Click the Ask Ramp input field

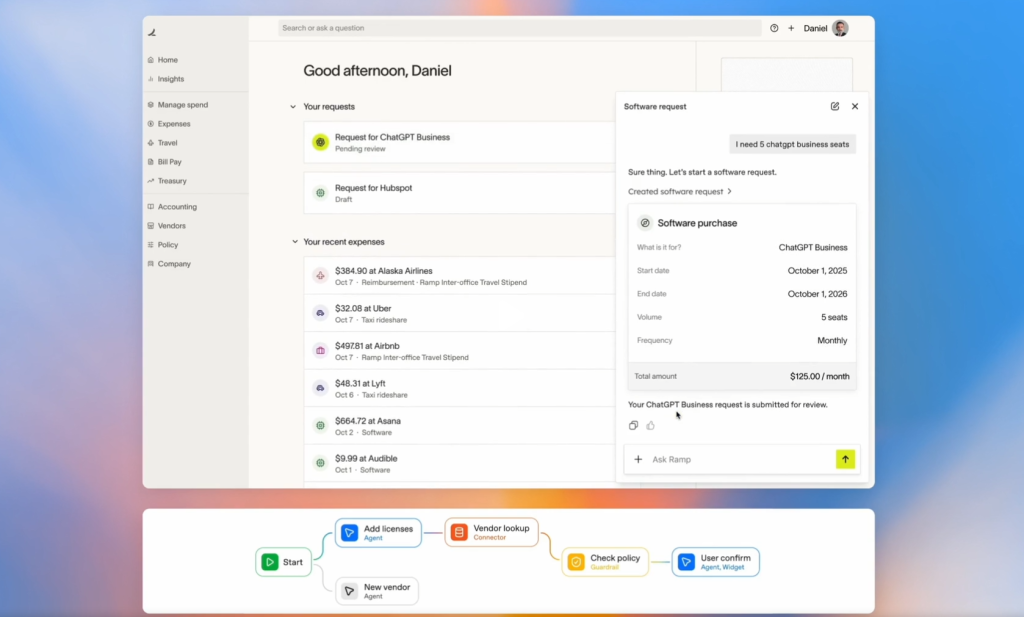pyautogui.click(x=735, y=459)
